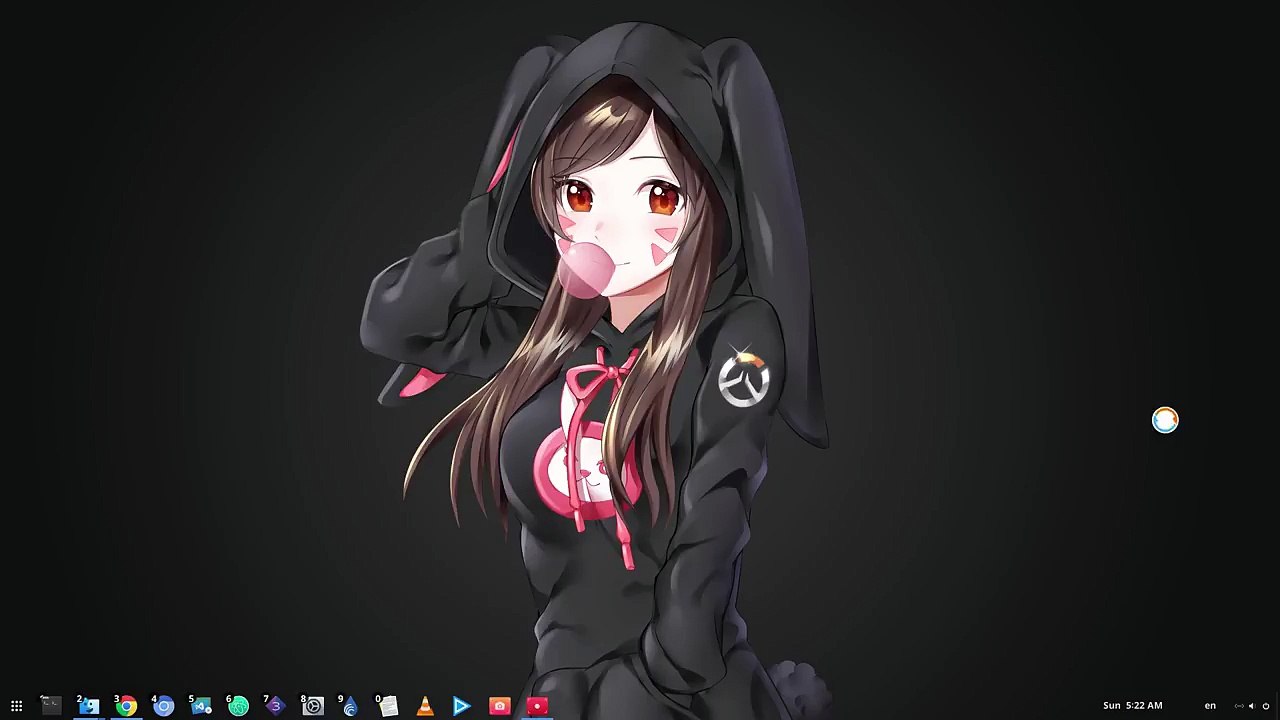Open the system settings gear app
This screenshot has height=720, width=1280.
coord(313,706)
